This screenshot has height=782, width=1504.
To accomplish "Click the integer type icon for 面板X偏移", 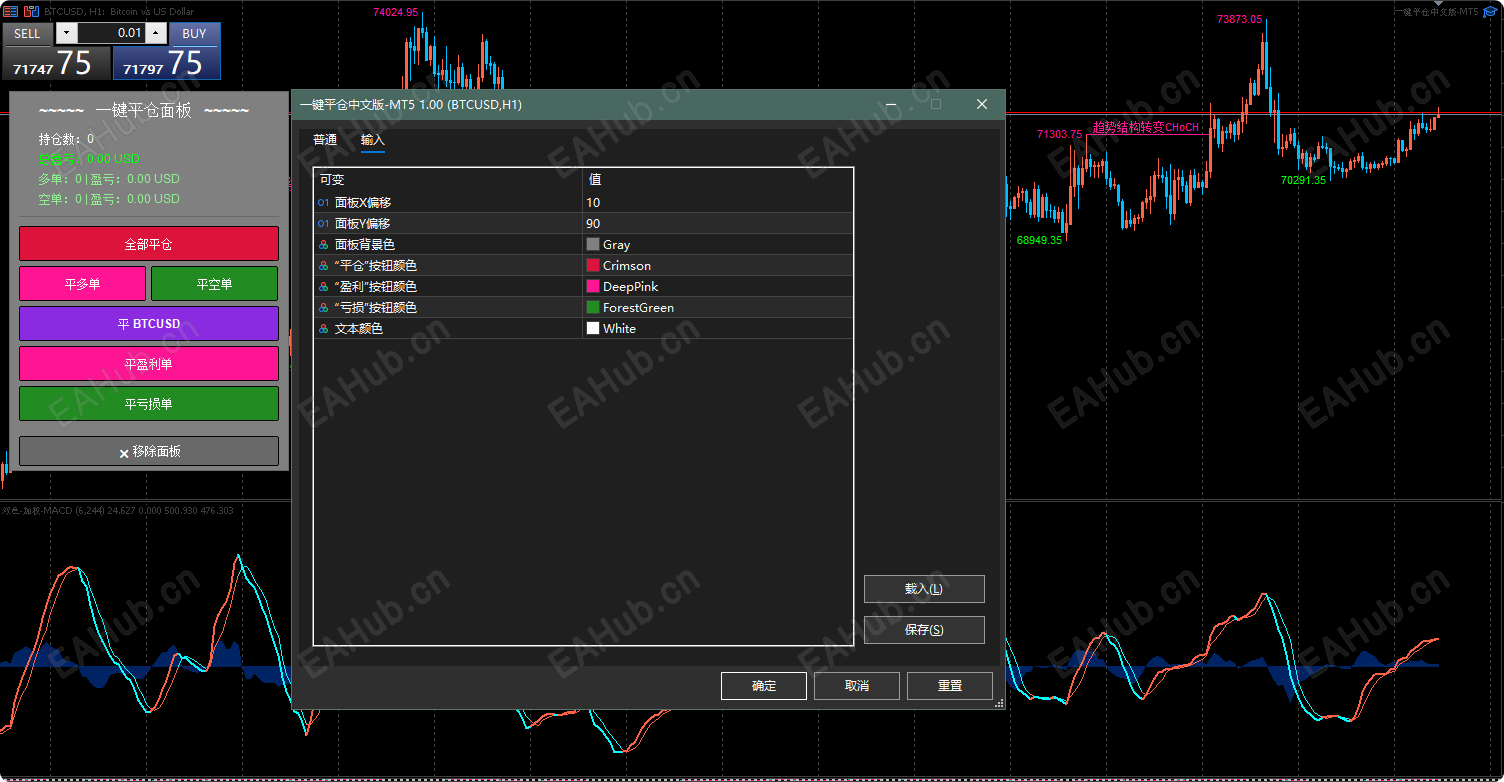I will 323,202.
